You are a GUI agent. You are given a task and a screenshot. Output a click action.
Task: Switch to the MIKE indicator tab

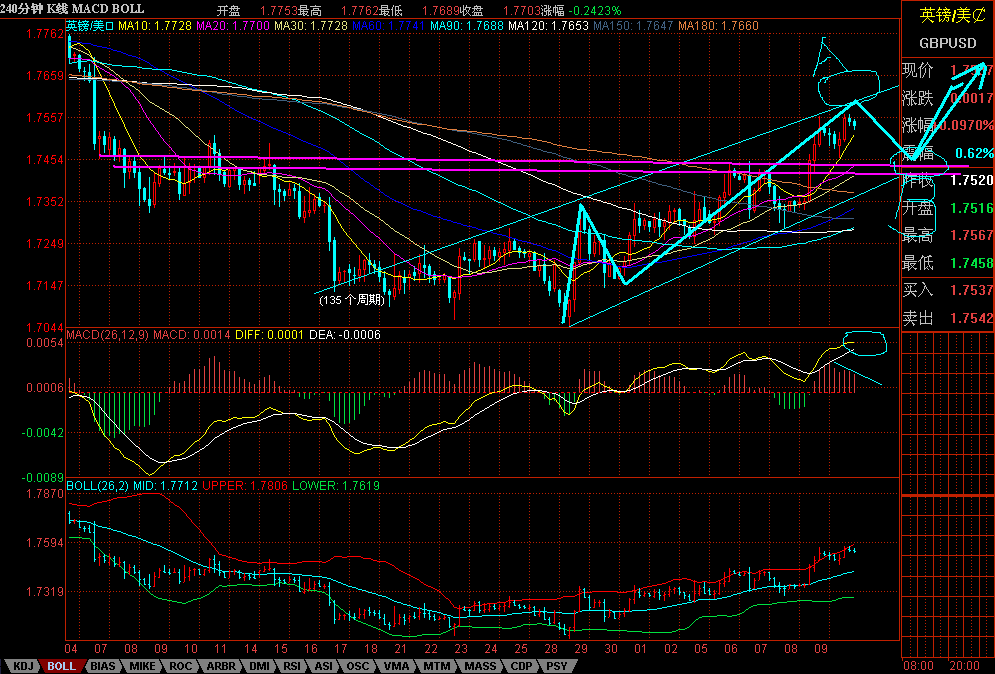point(142,666)
